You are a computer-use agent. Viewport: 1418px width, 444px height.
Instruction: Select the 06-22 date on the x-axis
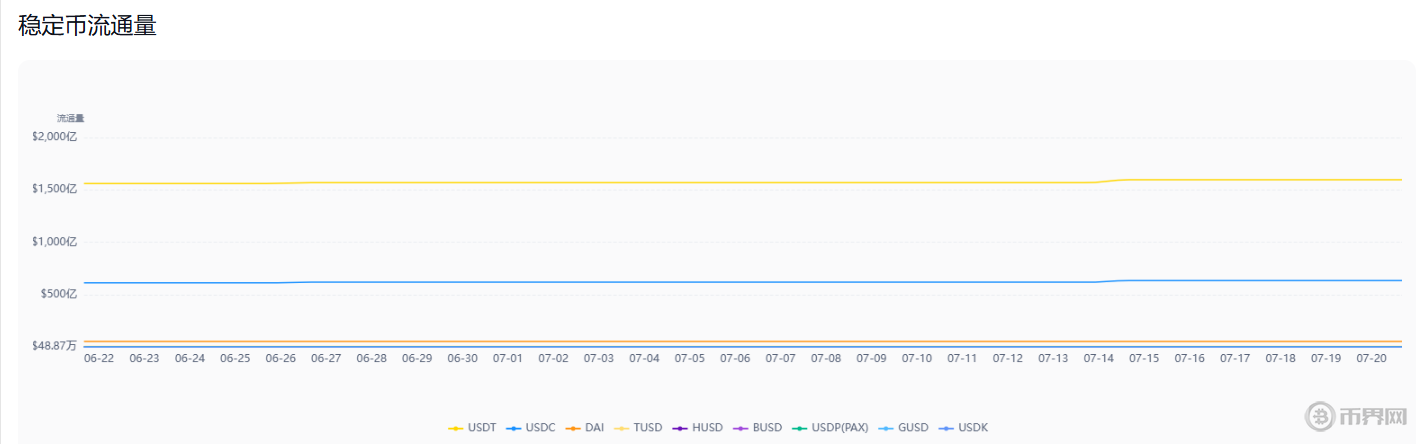pyautogui.click(x=99, y=358)
